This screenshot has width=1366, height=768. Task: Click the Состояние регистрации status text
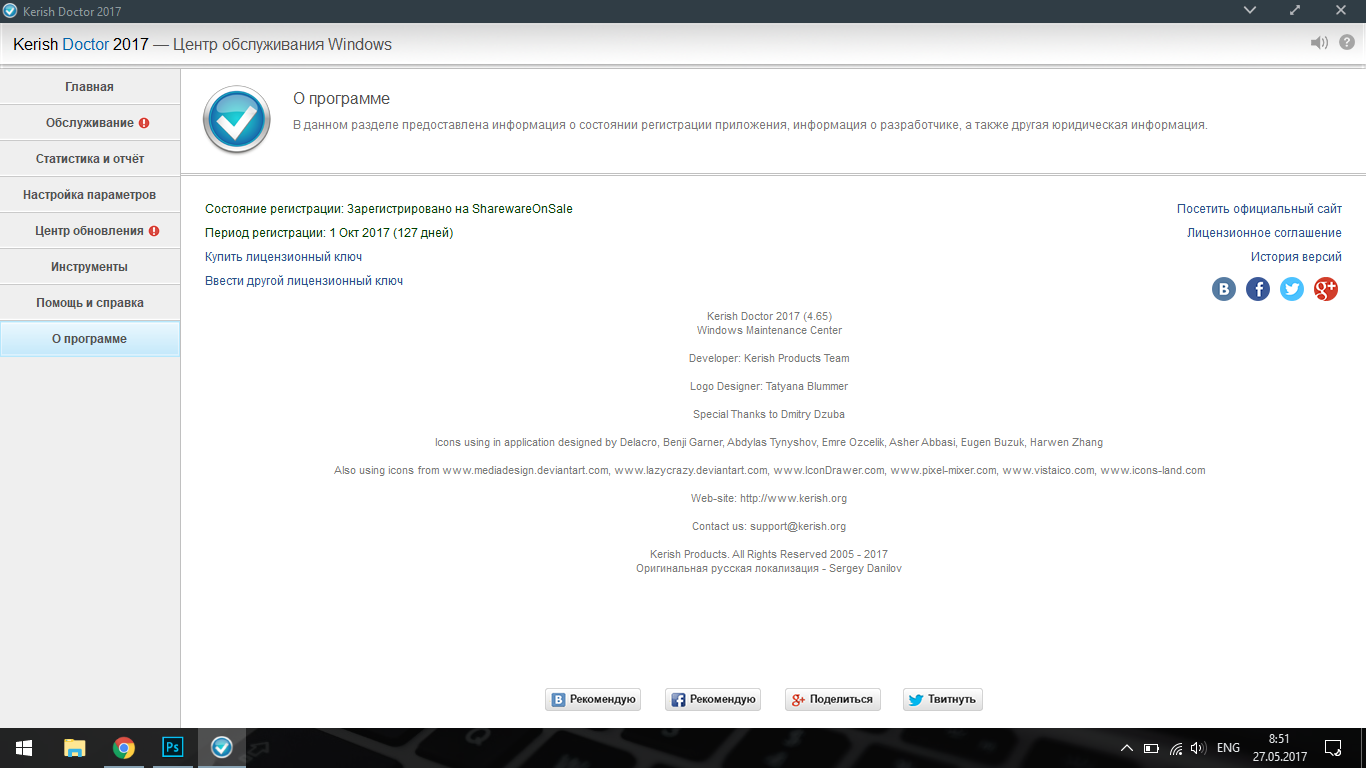click(389, 209)
